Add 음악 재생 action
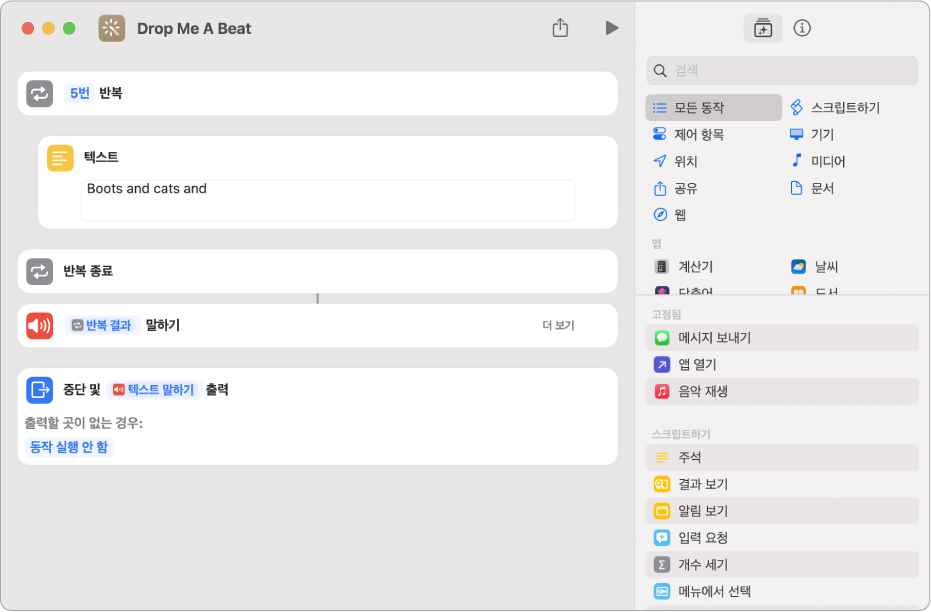Viewport: 931px width, 612px height. (x=782, y=391)
